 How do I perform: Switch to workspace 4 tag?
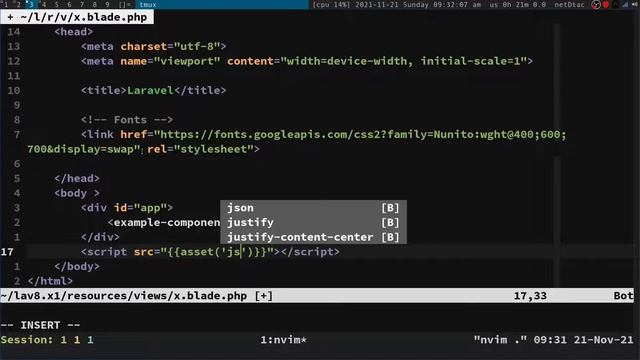tap(44, 4)
